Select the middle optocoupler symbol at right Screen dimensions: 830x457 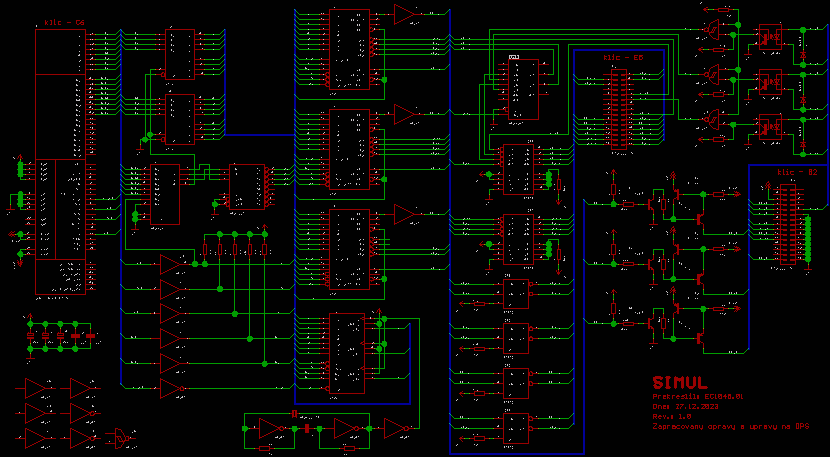(767, 80)
